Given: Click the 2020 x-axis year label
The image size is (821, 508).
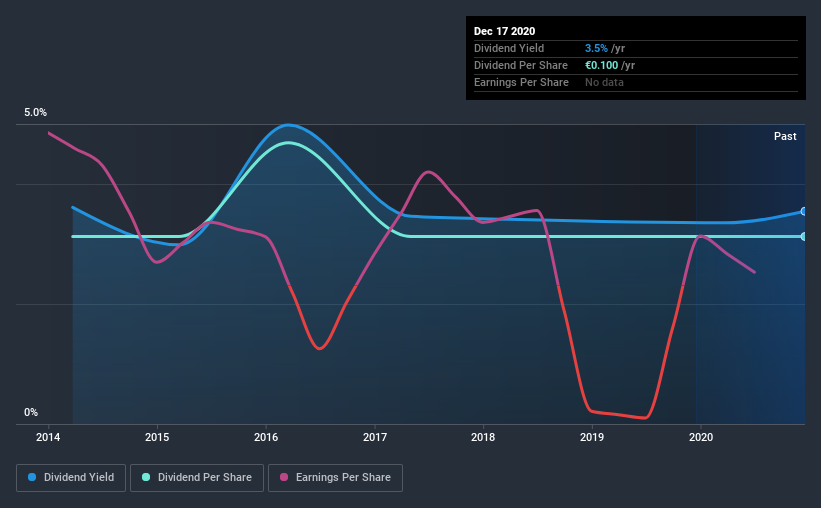Looking at the screenshot, I should pyautogui.click(x=701, y=437).
